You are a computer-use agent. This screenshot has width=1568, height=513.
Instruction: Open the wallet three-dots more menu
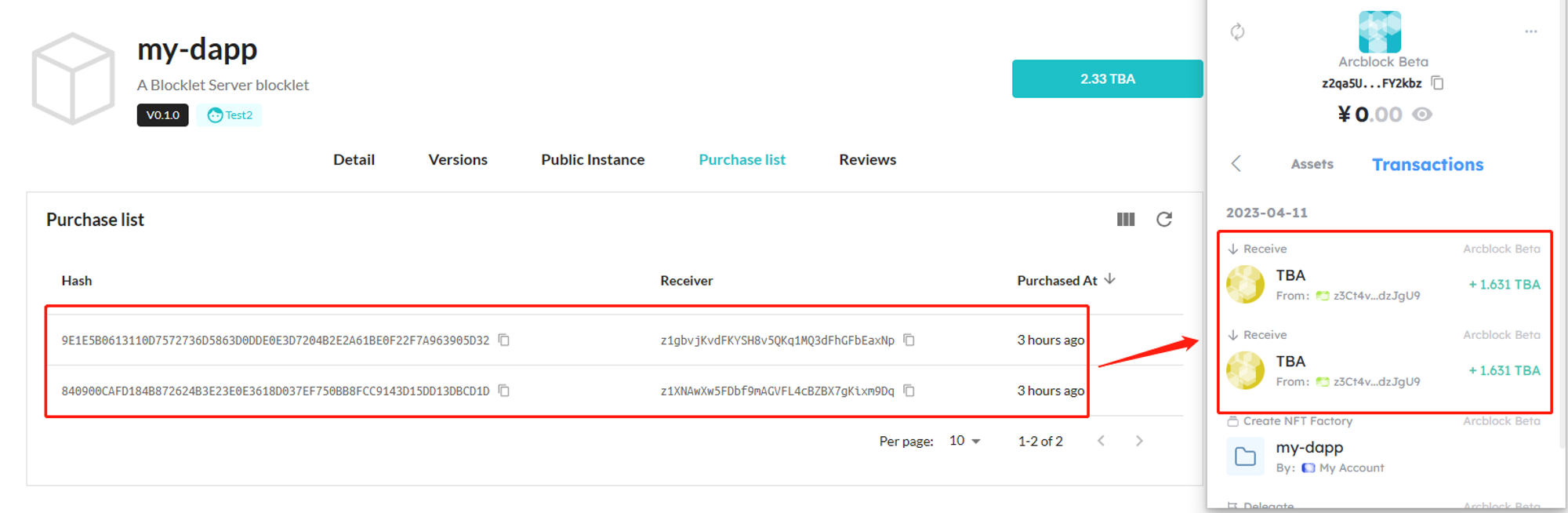point(1530,32)
